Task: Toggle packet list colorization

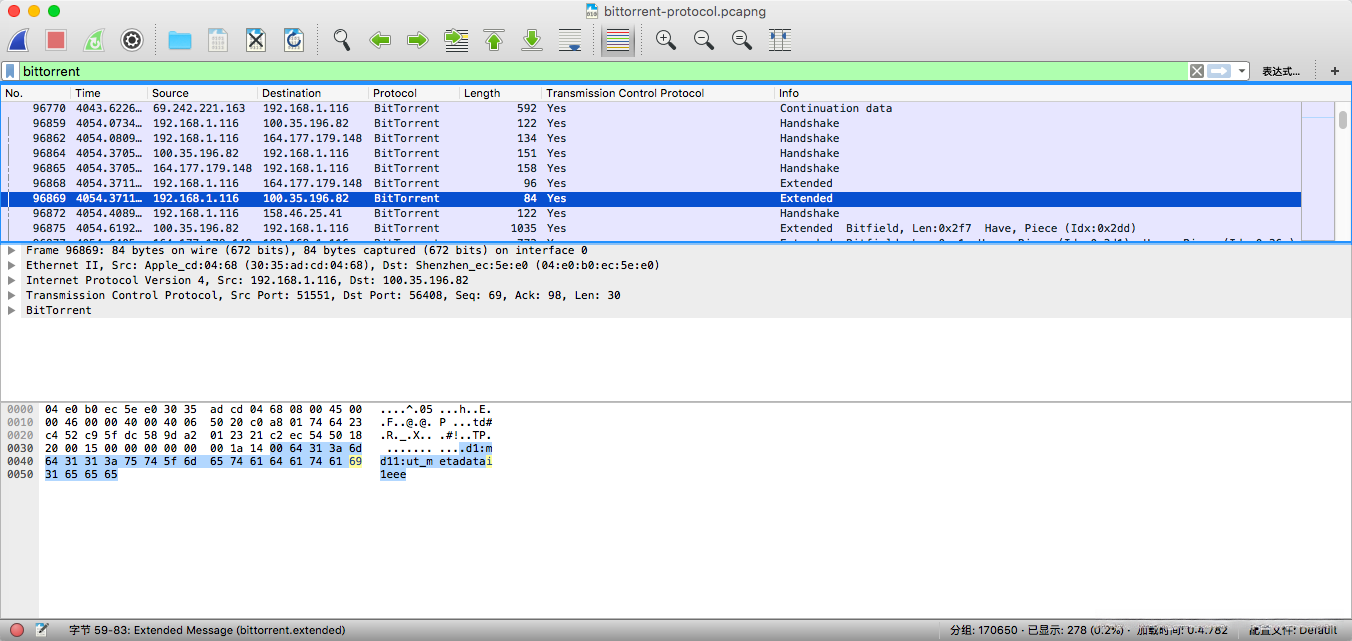Action: click(x=619, y=40)
